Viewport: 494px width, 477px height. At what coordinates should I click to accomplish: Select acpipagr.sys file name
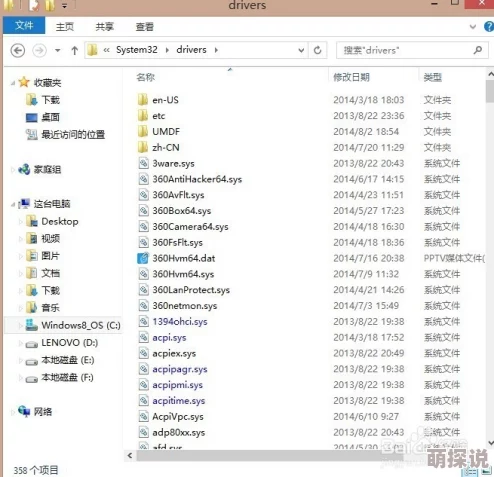[180, 369]
